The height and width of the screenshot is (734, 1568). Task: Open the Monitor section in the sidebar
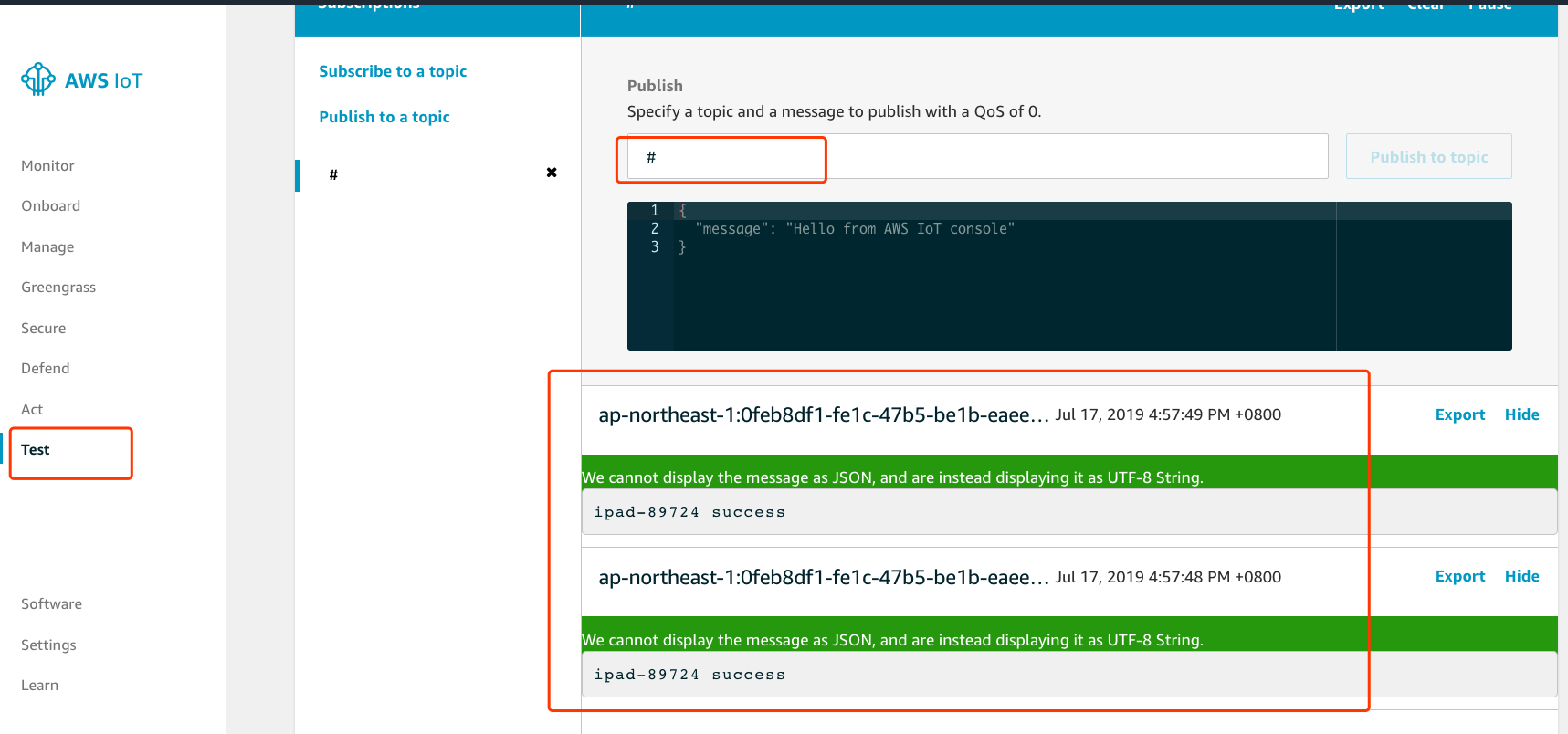click(47, 166)
